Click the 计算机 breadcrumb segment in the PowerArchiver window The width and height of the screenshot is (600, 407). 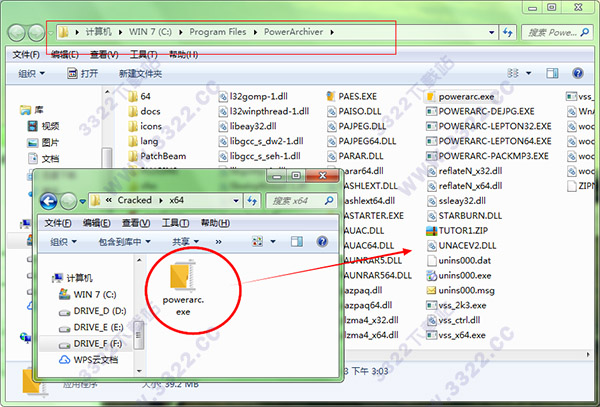[x=98, y=32]
